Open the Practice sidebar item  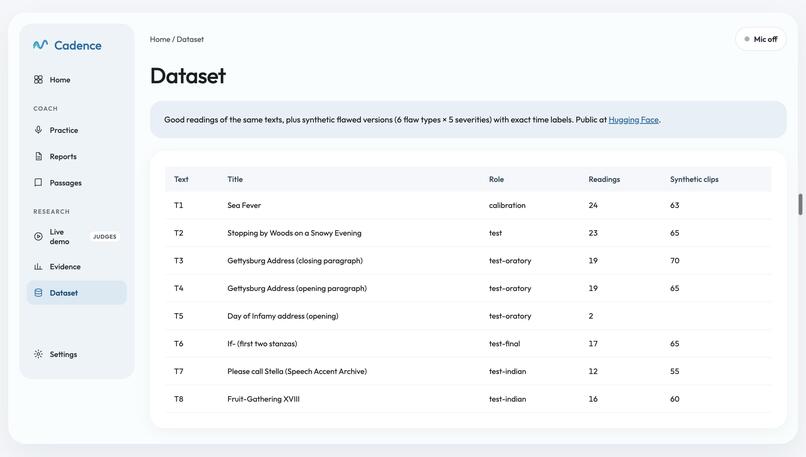[x=77, y=130]
